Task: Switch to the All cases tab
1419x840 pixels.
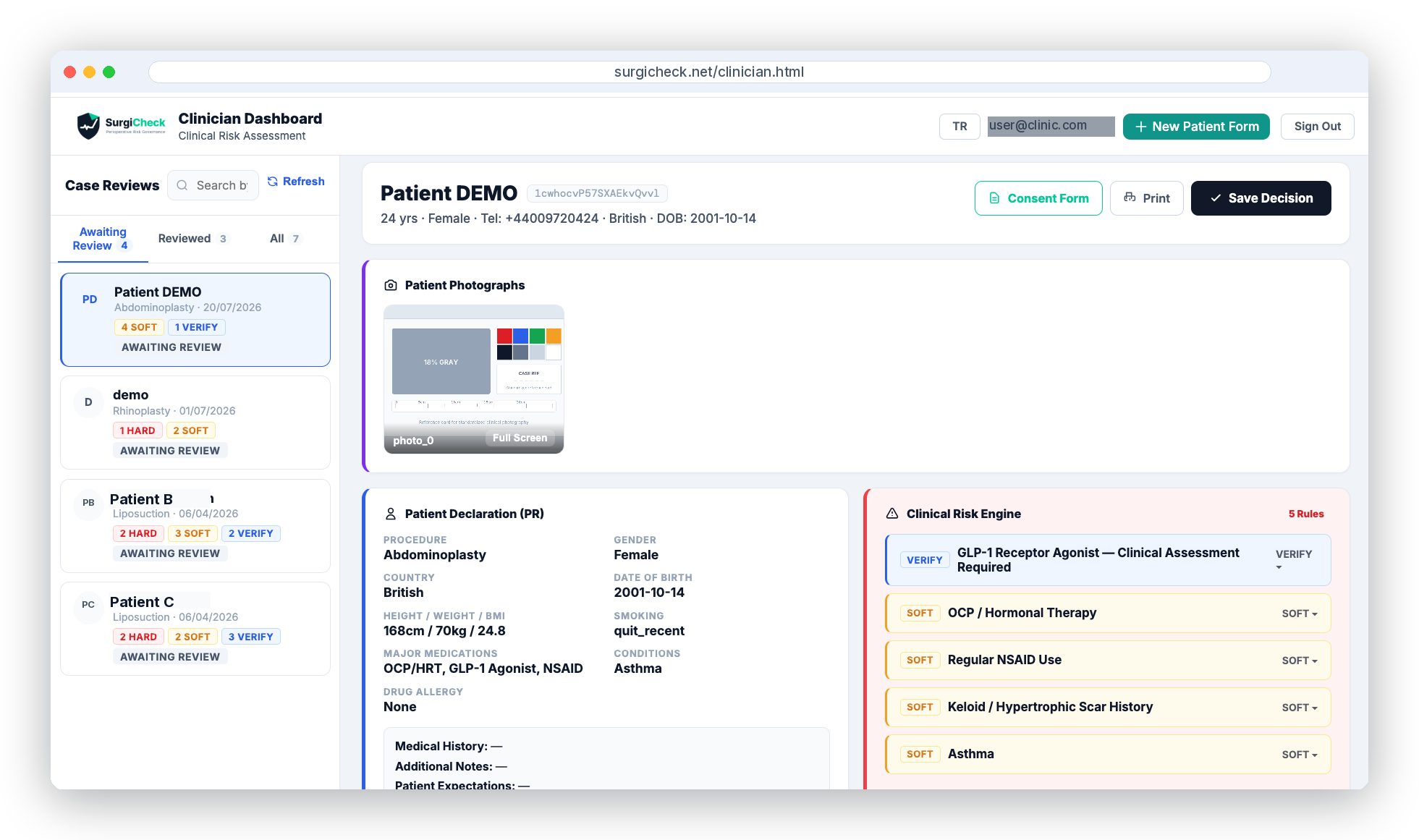Action: tap(284, 239)
